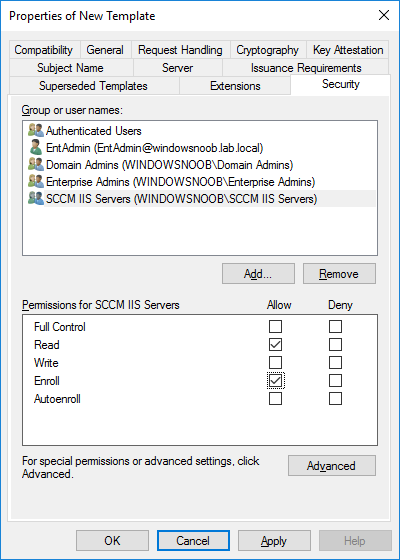Select the Authenticated Users group icon
400x560 pixels.
coord(36,130)
